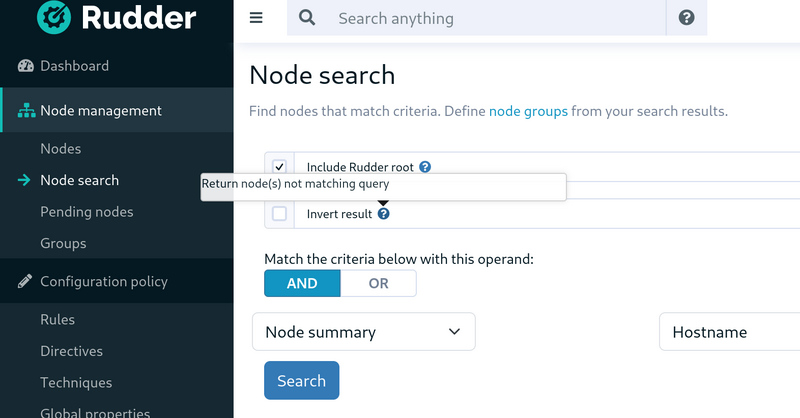Toggle the hamburger menu icon

point(256,18)
